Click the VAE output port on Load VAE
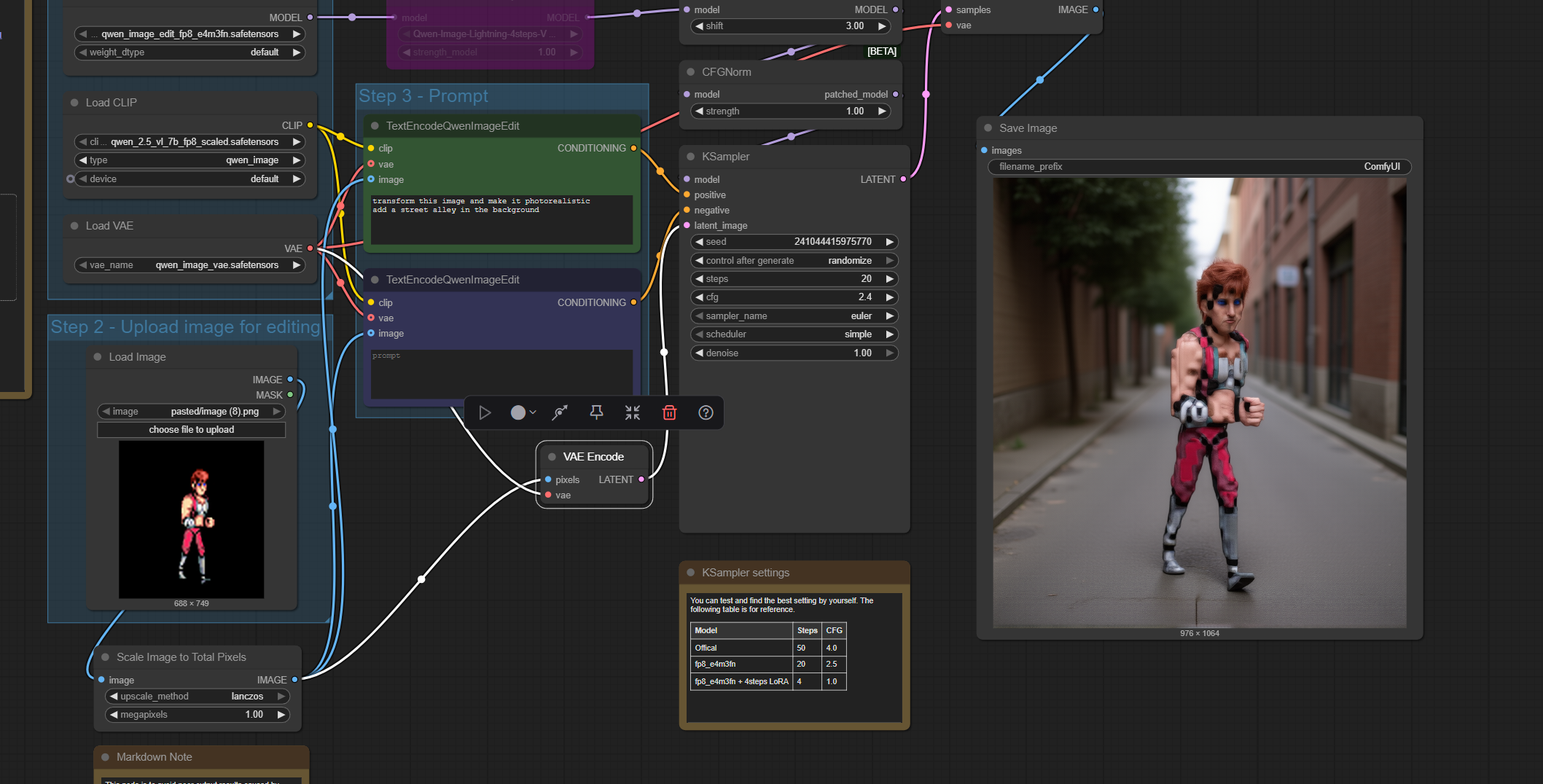 click(310, 248)
